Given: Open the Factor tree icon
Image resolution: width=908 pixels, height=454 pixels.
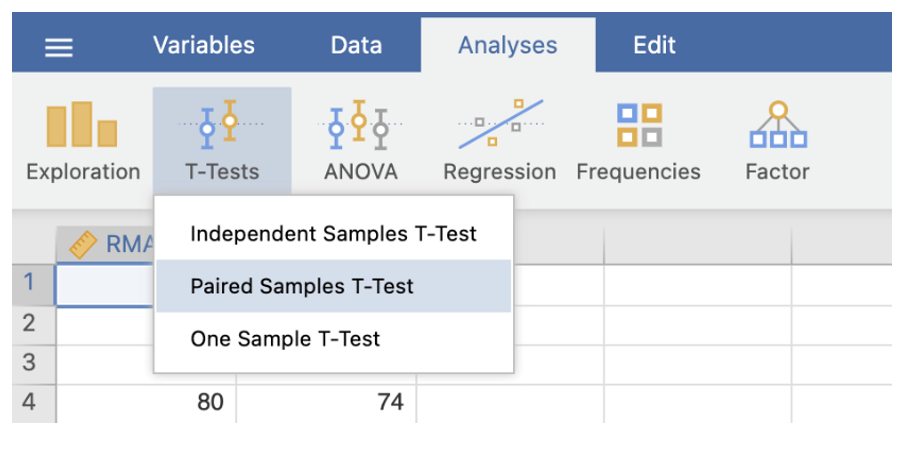Looking at the screenshot, I should 777,125.
